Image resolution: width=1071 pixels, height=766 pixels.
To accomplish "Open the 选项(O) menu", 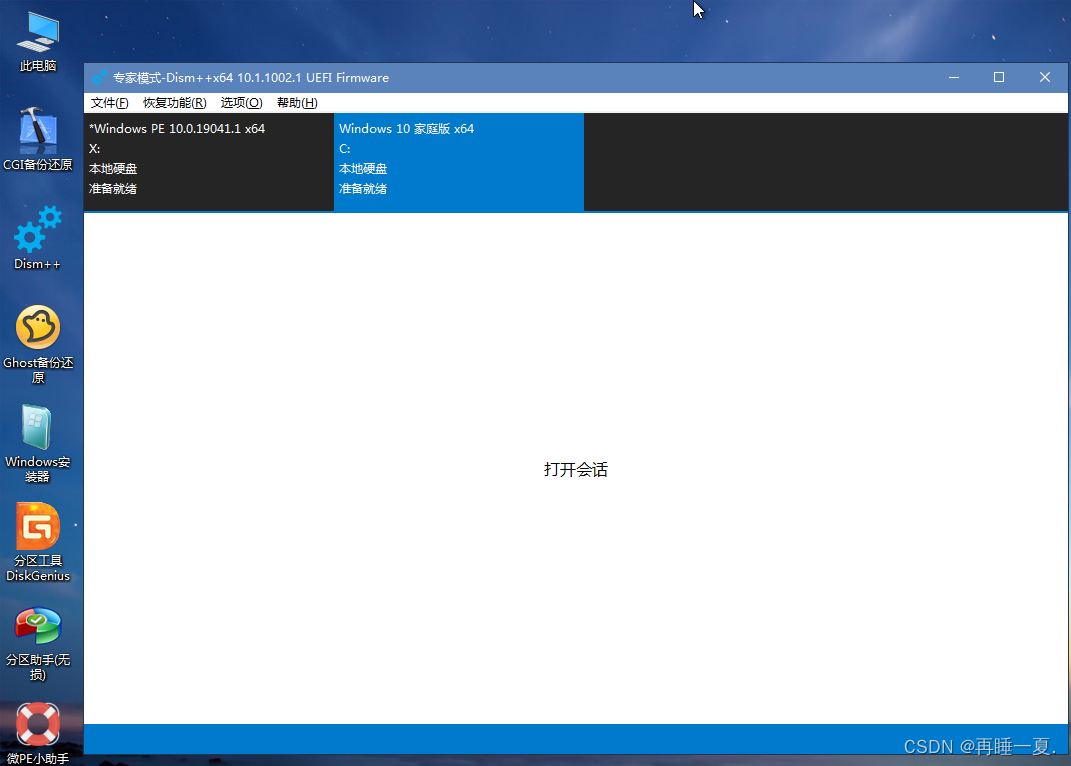I will 241,102.
